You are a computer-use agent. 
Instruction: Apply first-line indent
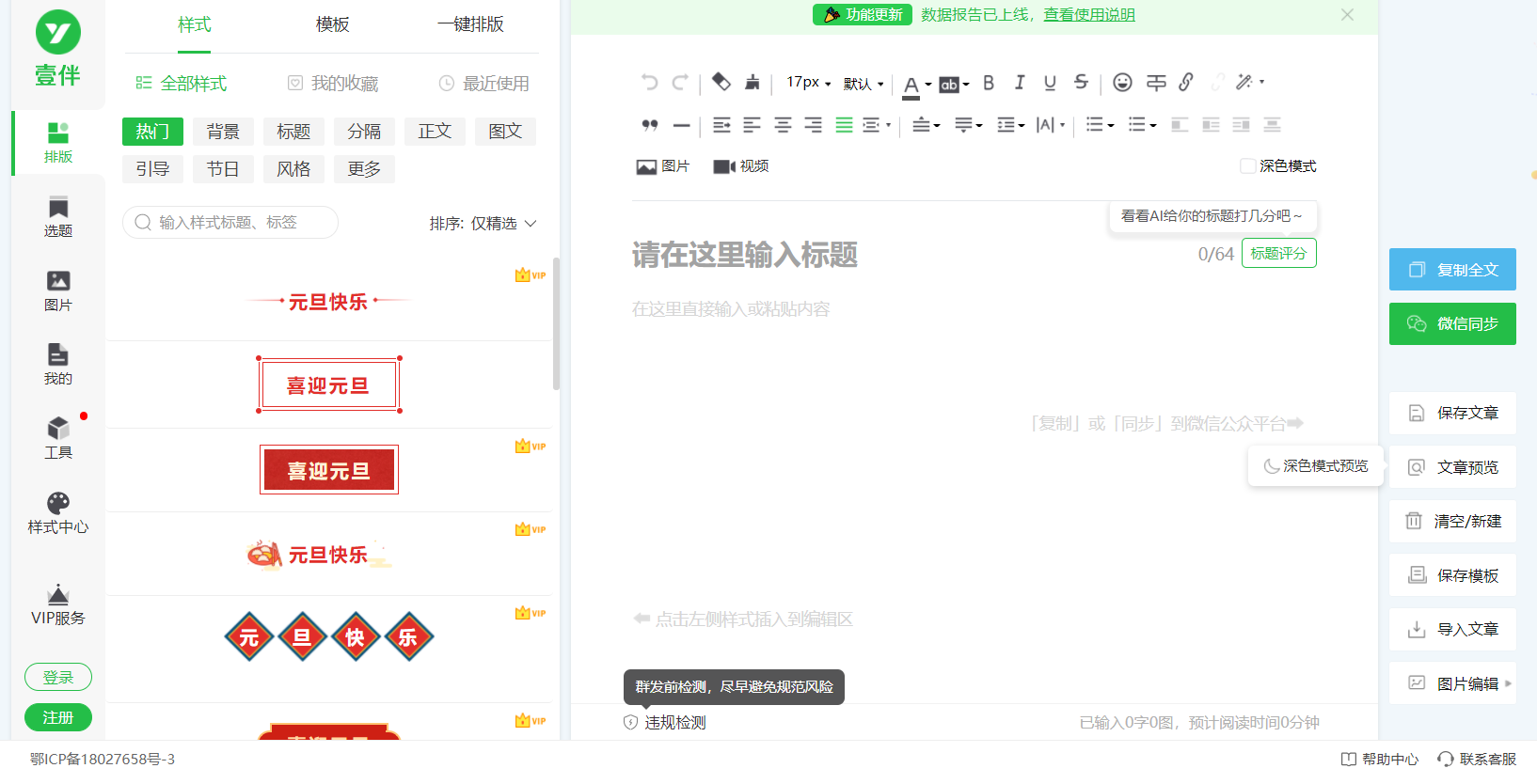coord(721,125)
